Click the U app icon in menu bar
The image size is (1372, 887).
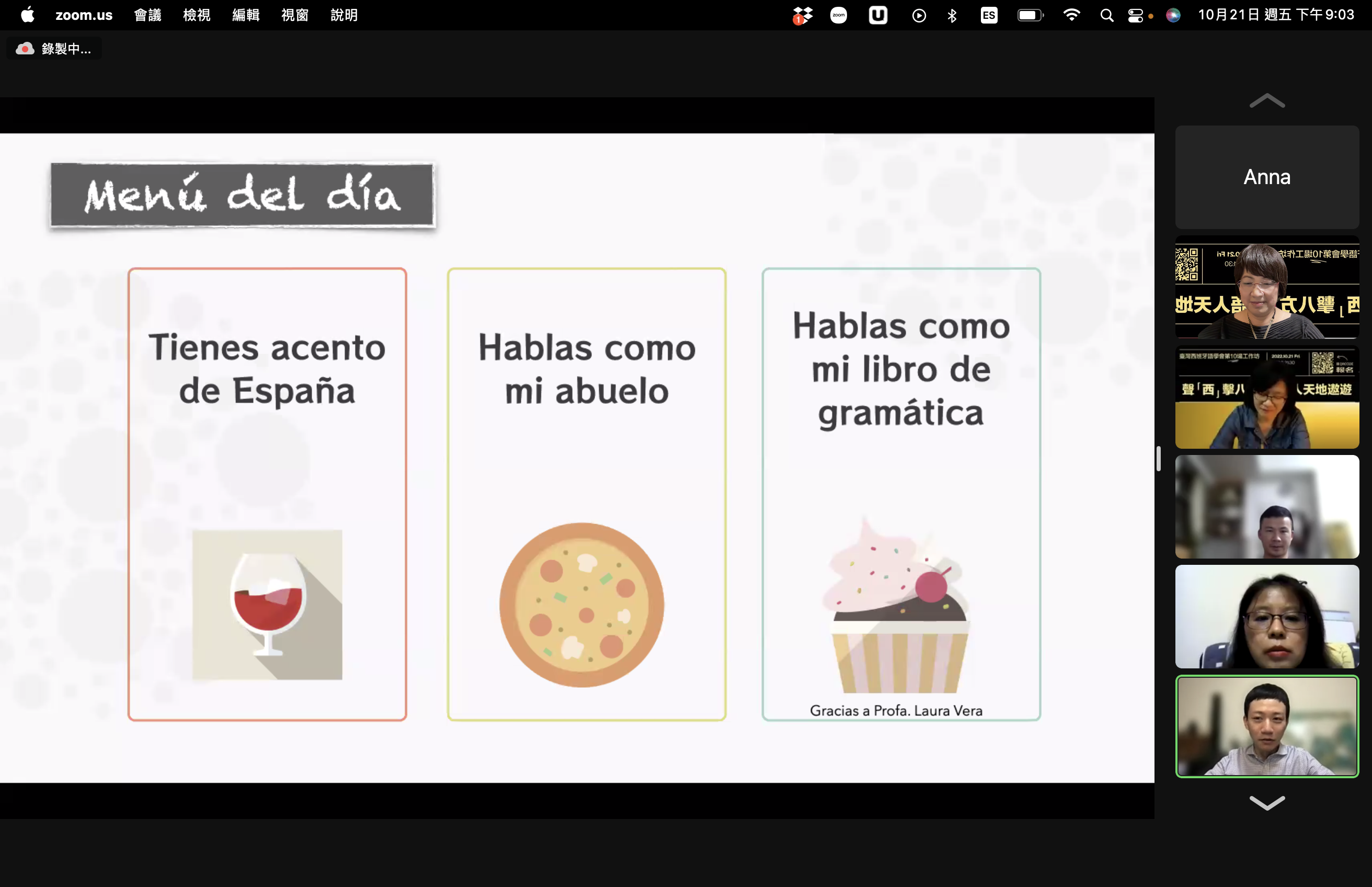(878, 16)
